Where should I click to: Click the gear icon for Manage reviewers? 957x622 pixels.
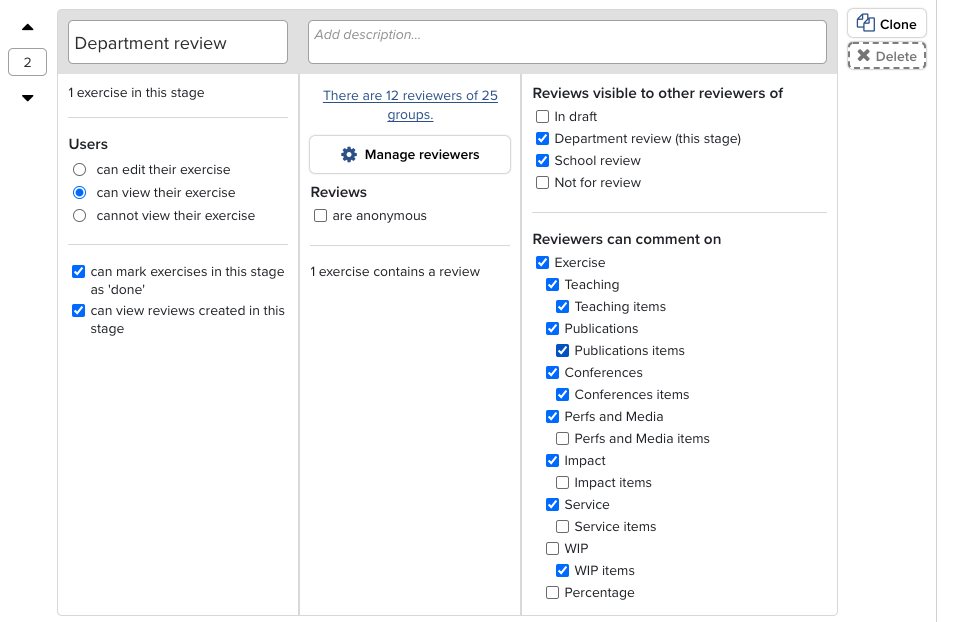pos(349,155)
